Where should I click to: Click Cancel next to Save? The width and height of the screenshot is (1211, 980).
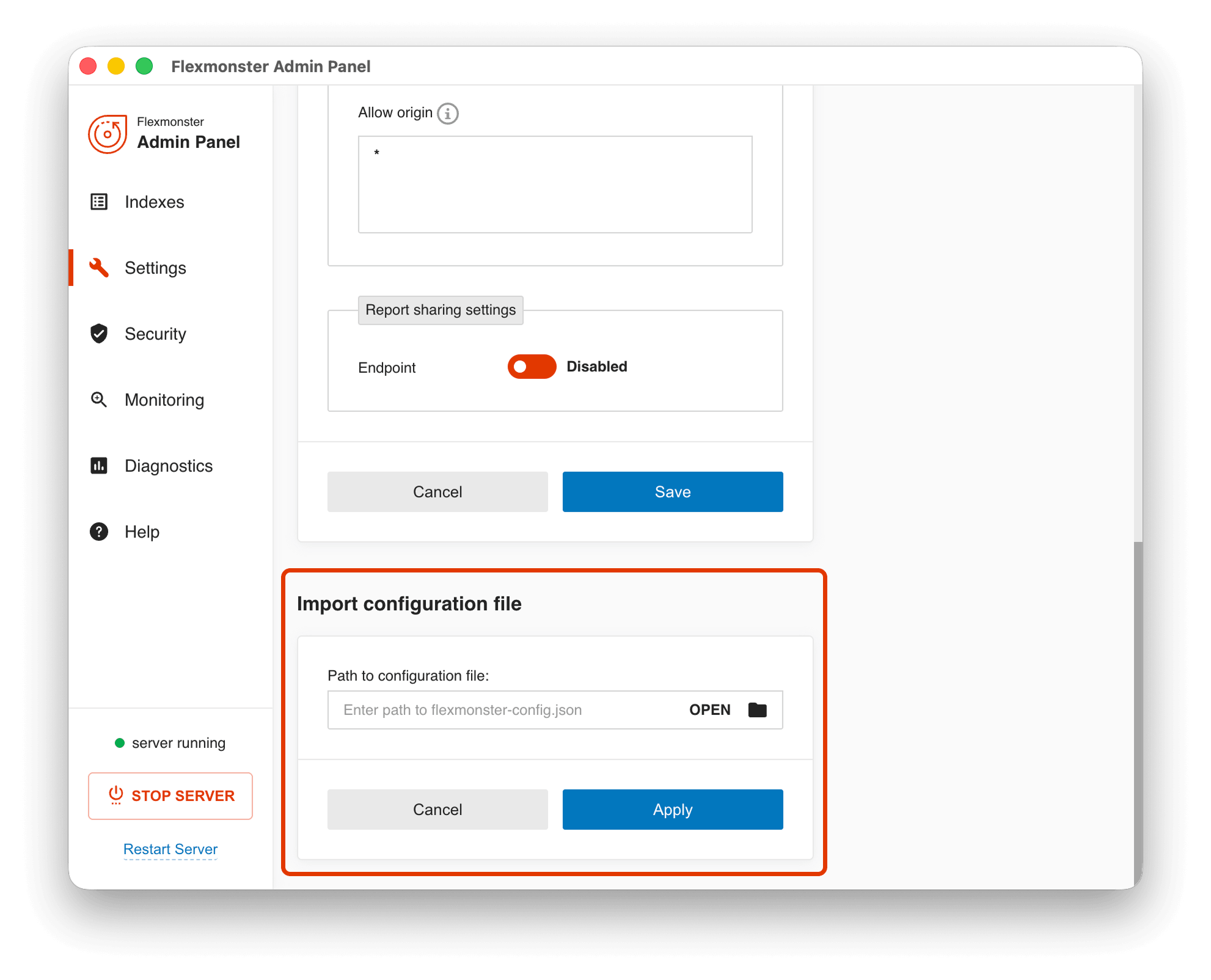click(437, 492)
